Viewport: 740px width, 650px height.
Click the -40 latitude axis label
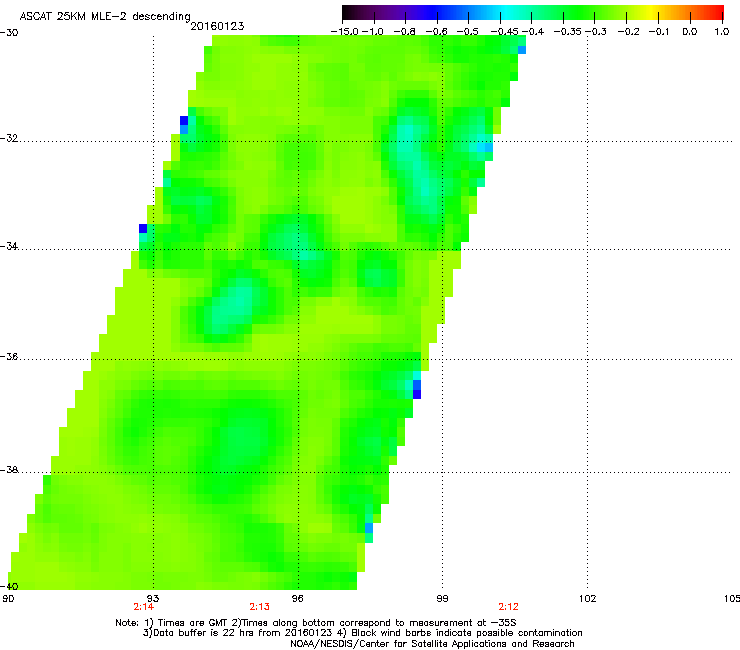click(9, 586)
